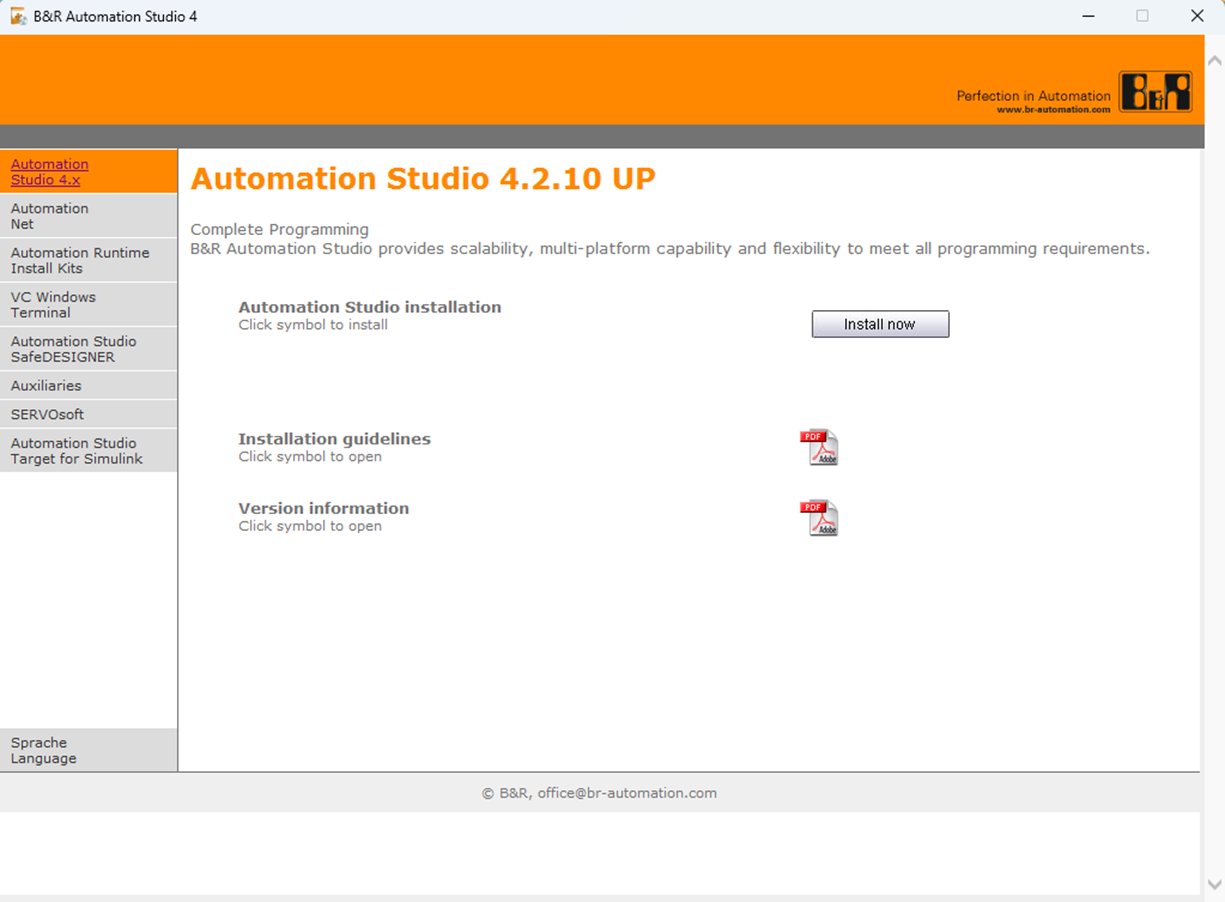Viewport: 1225px width, 902px height.
Task: Open the Automation Studio SafeDESIGNER section
Action: tap(73, 348)
